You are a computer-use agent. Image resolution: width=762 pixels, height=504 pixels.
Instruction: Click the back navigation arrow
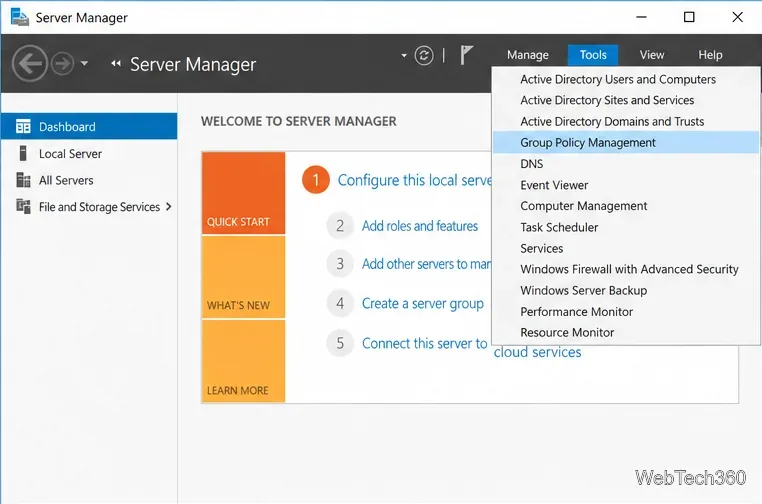point(30,63)
